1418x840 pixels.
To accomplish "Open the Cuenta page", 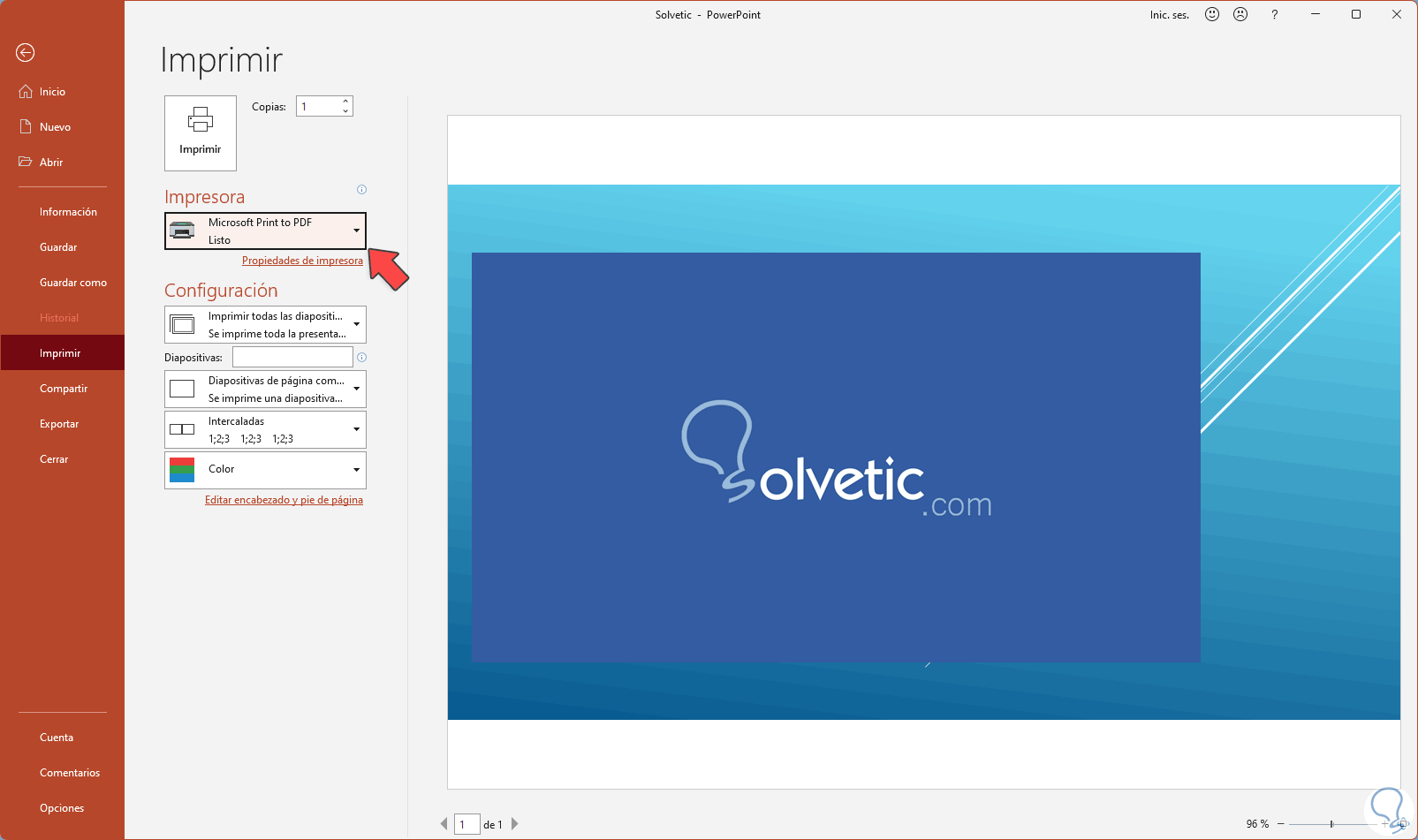I will click(x=62, y=738).
